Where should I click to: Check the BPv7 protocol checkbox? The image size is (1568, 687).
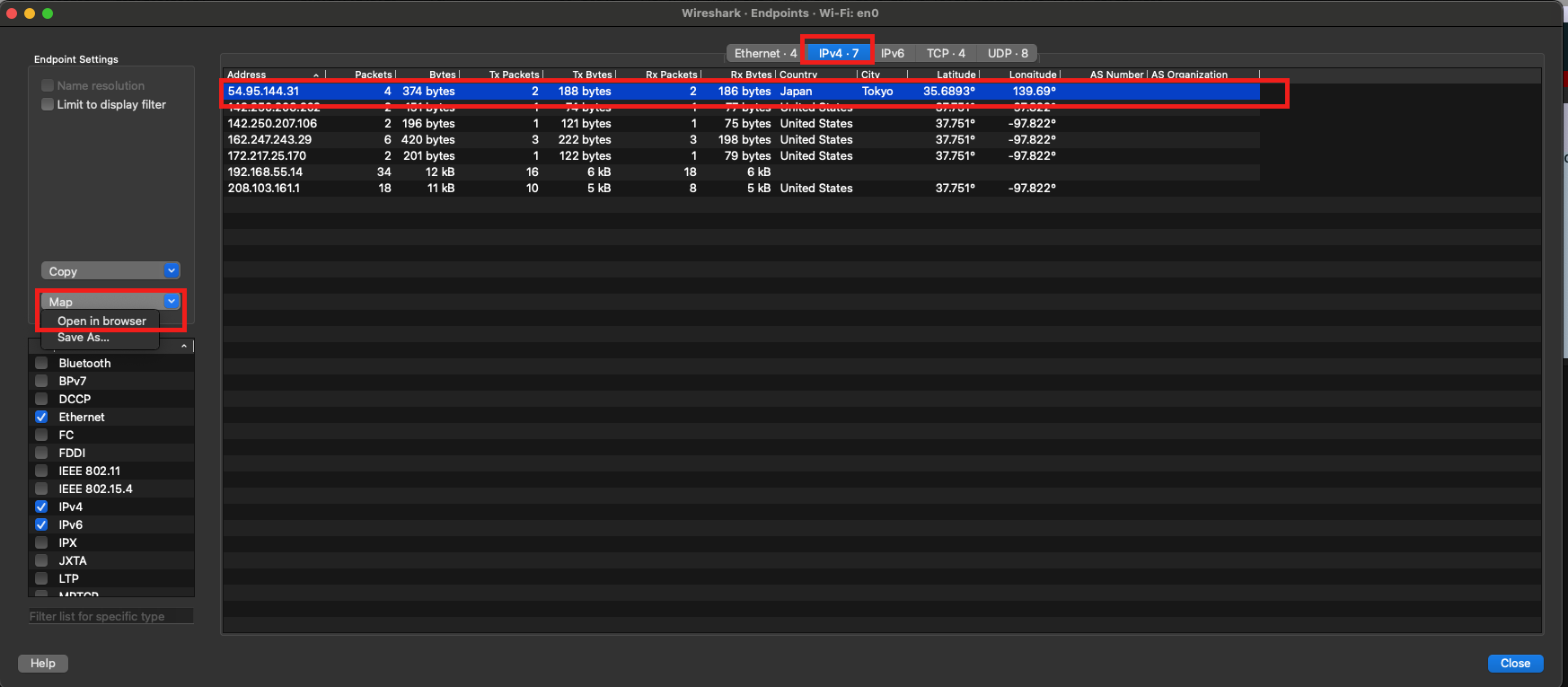41,381
